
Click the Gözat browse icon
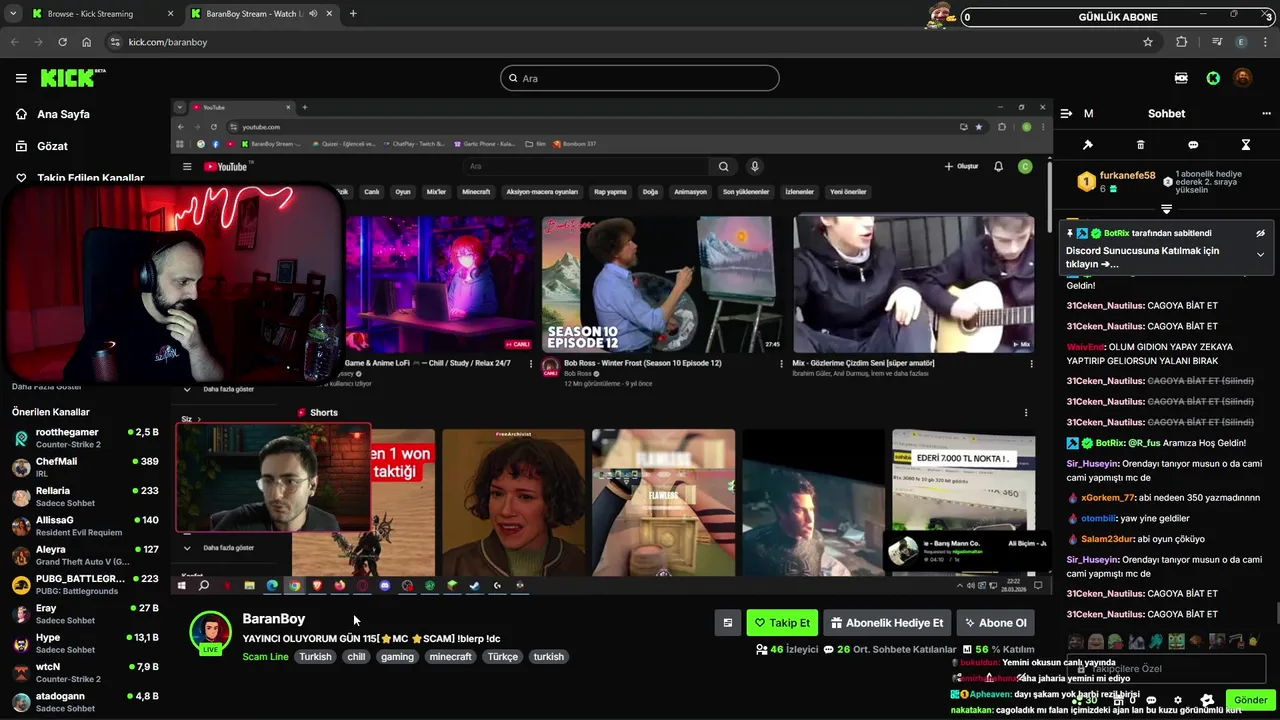click(21, 146)
